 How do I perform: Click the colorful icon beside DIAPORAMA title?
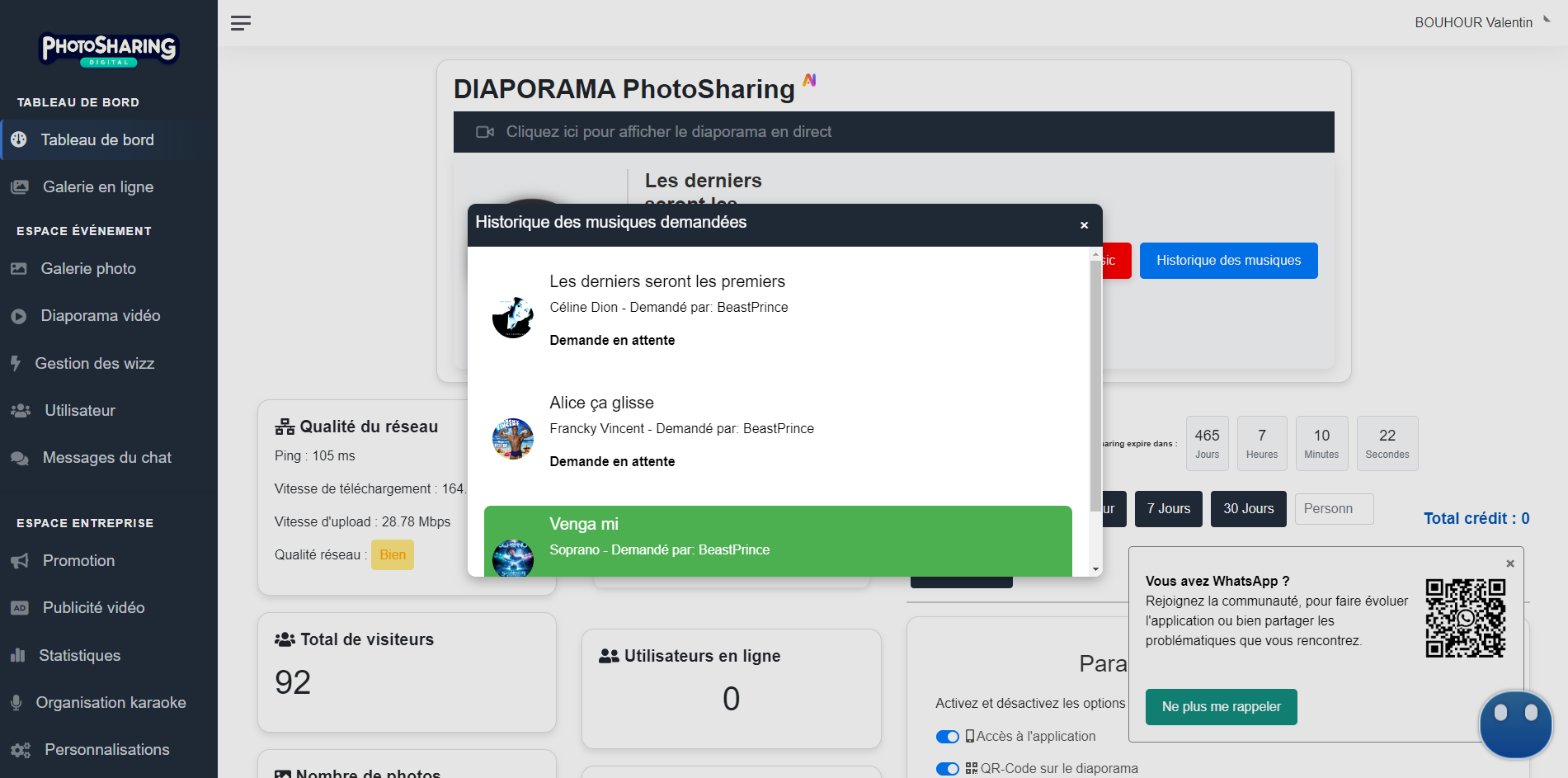click(810, 80)
